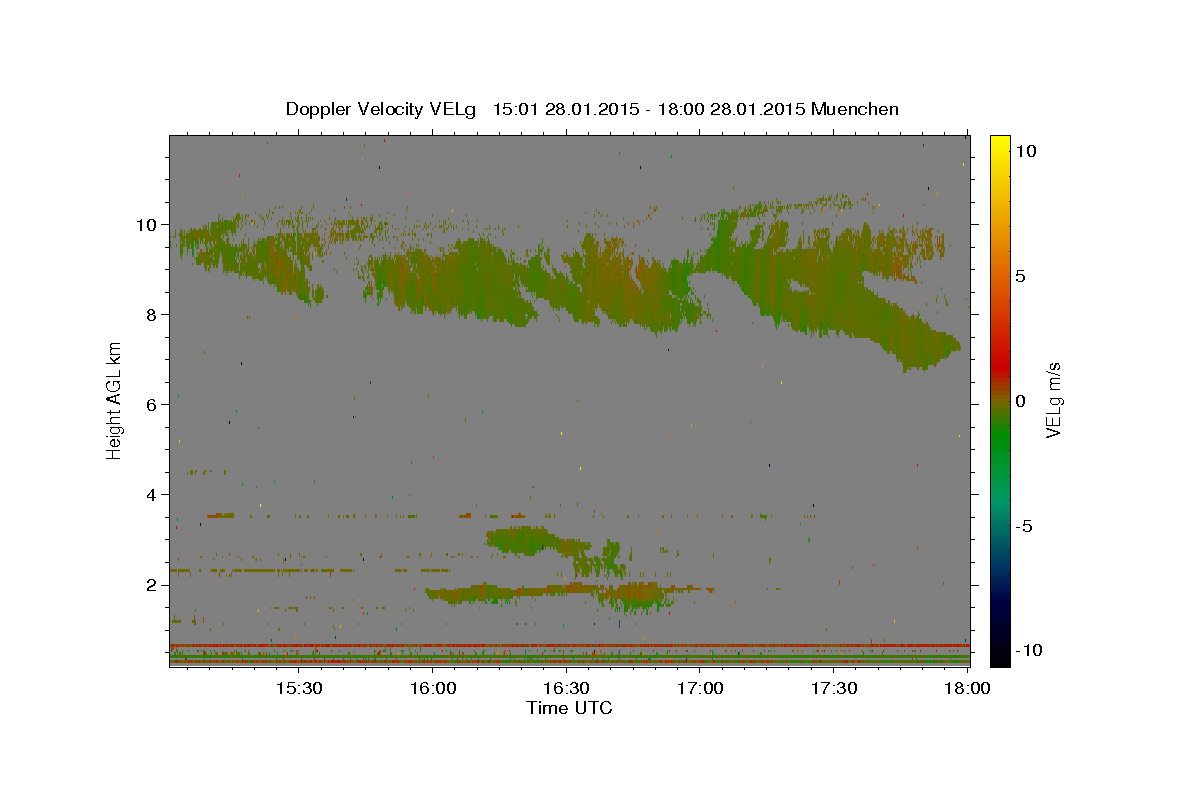Click the yellow top of the colorbar

click(x=1000, y=145)
